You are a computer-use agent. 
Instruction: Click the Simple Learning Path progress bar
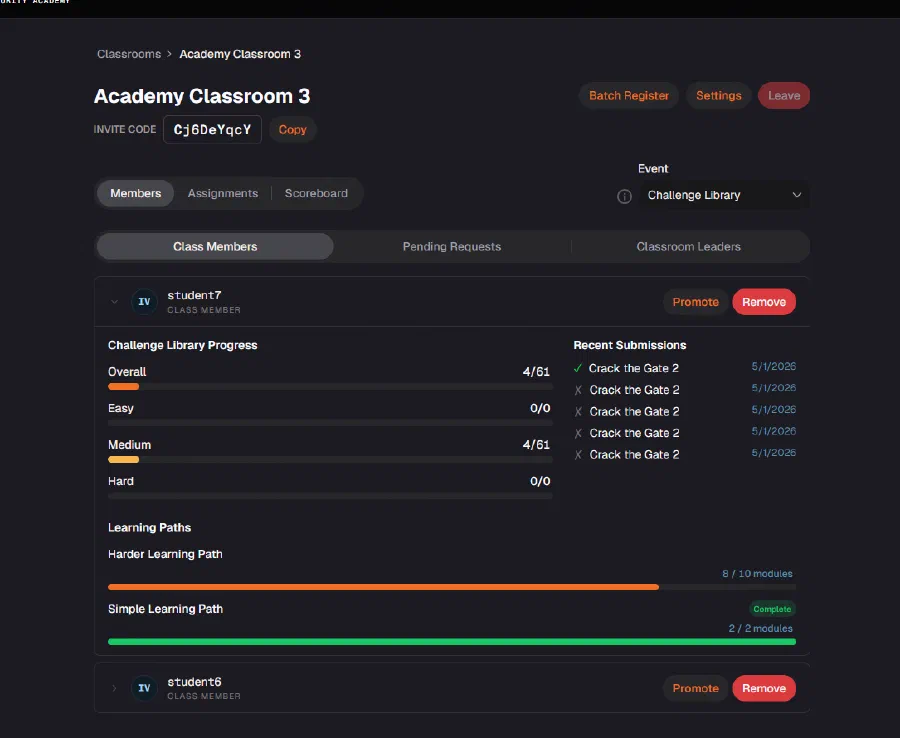(x=452, y=642)
